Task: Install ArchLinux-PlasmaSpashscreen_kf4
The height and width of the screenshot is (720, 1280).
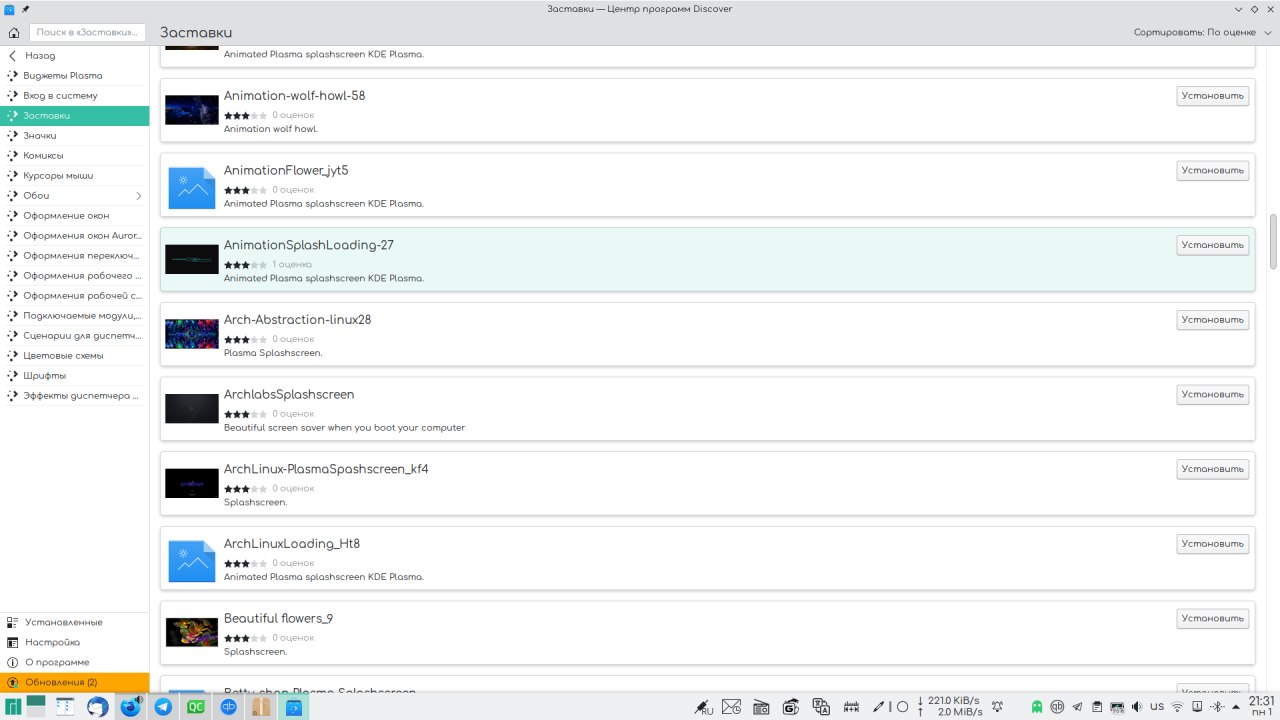Action: 1212,469
